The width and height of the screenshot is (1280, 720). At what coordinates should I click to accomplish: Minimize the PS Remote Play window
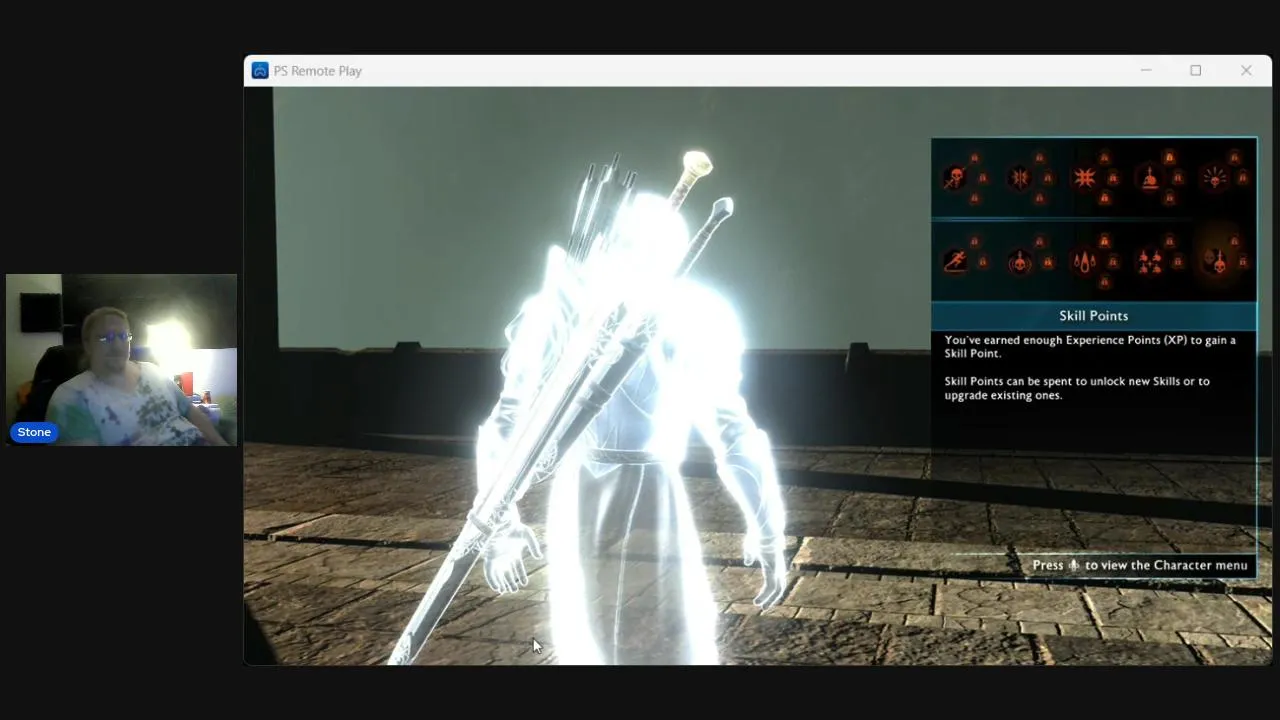1146,71
